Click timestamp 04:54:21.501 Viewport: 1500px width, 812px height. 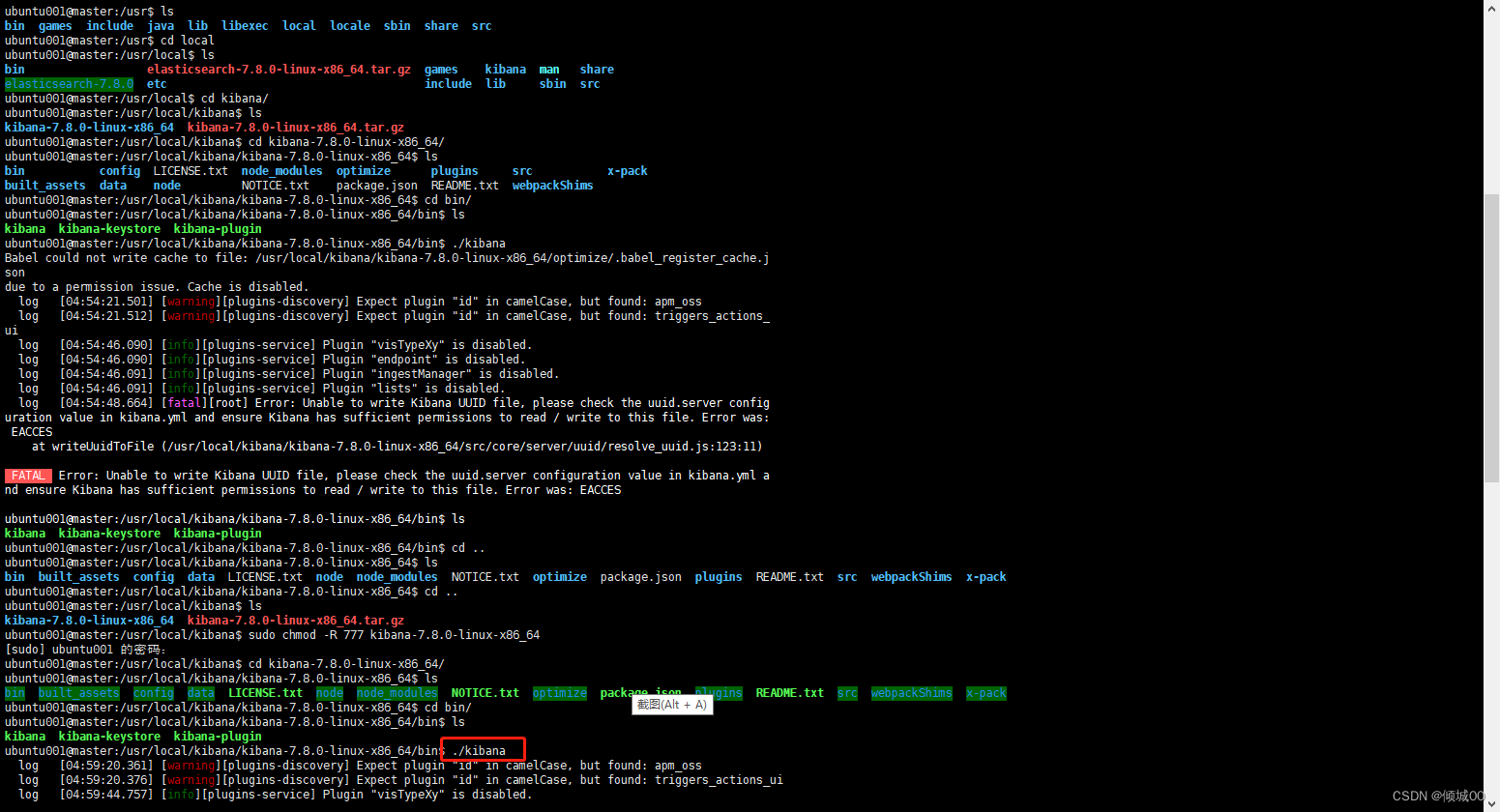pos(106,302)
